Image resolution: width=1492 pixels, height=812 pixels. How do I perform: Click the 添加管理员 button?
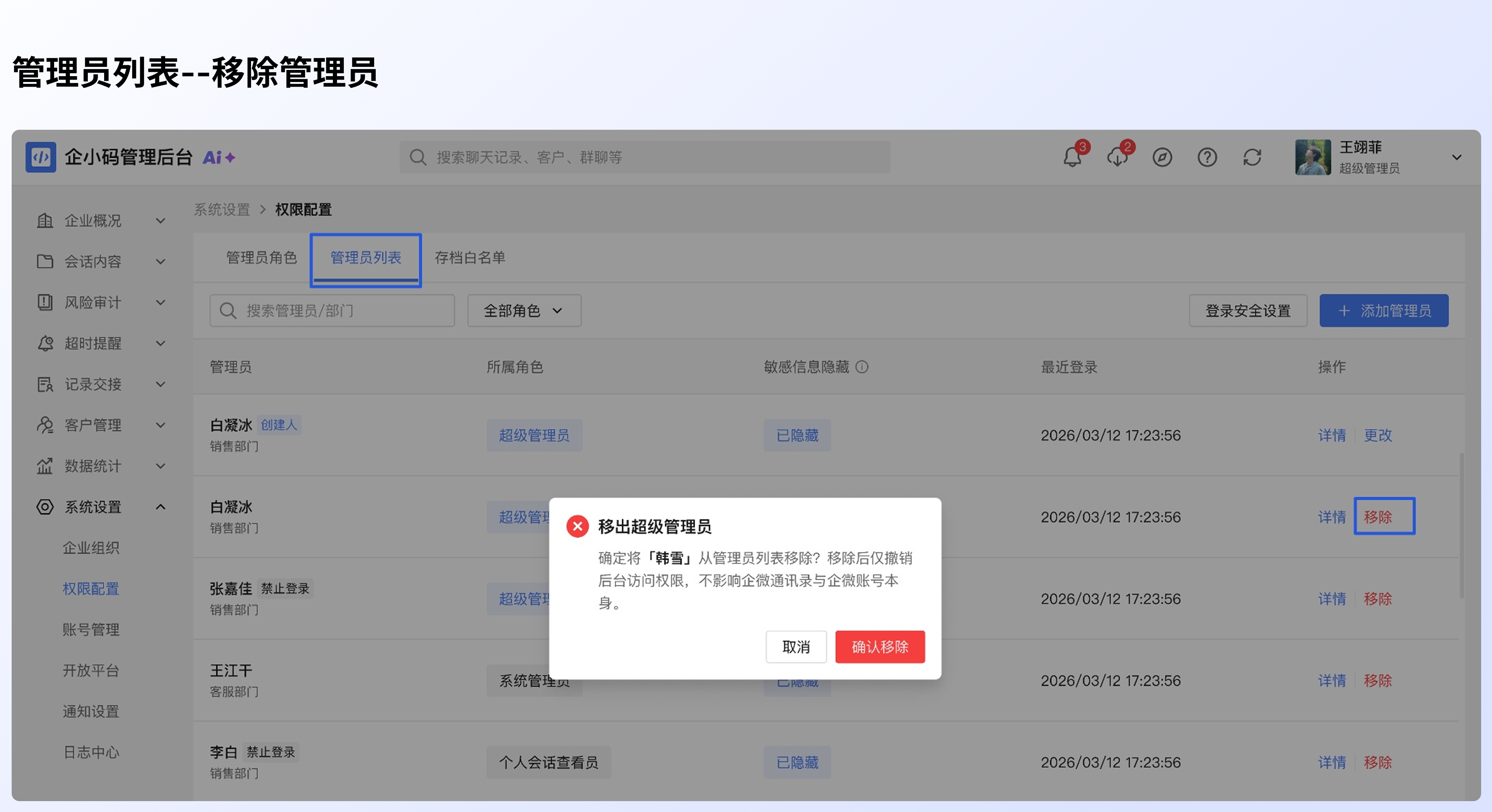click(x=1384, y=310)
